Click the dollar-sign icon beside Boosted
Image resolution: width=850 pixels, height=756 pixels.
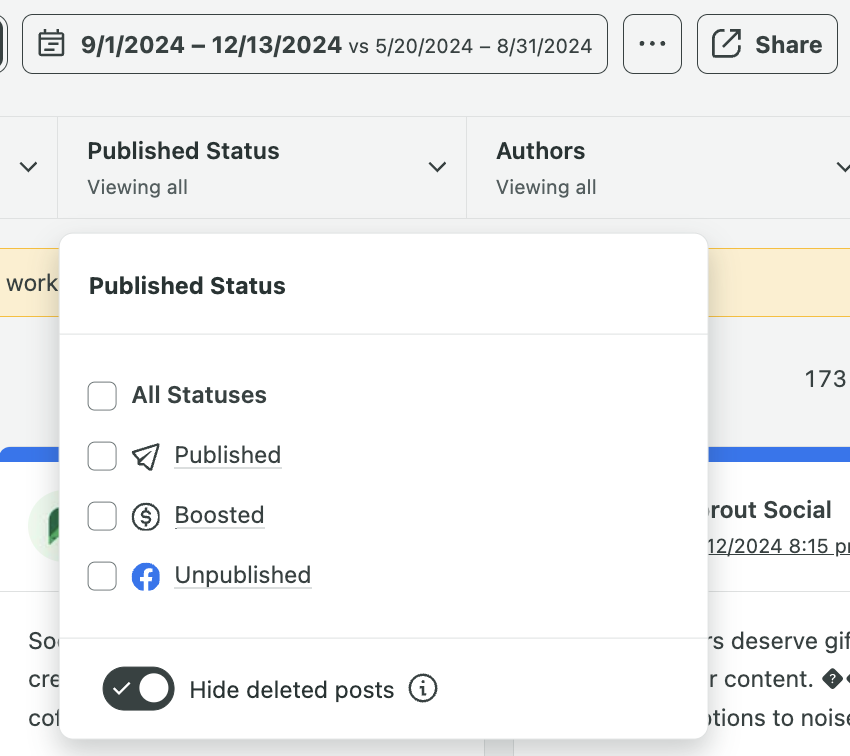(146, 516)
